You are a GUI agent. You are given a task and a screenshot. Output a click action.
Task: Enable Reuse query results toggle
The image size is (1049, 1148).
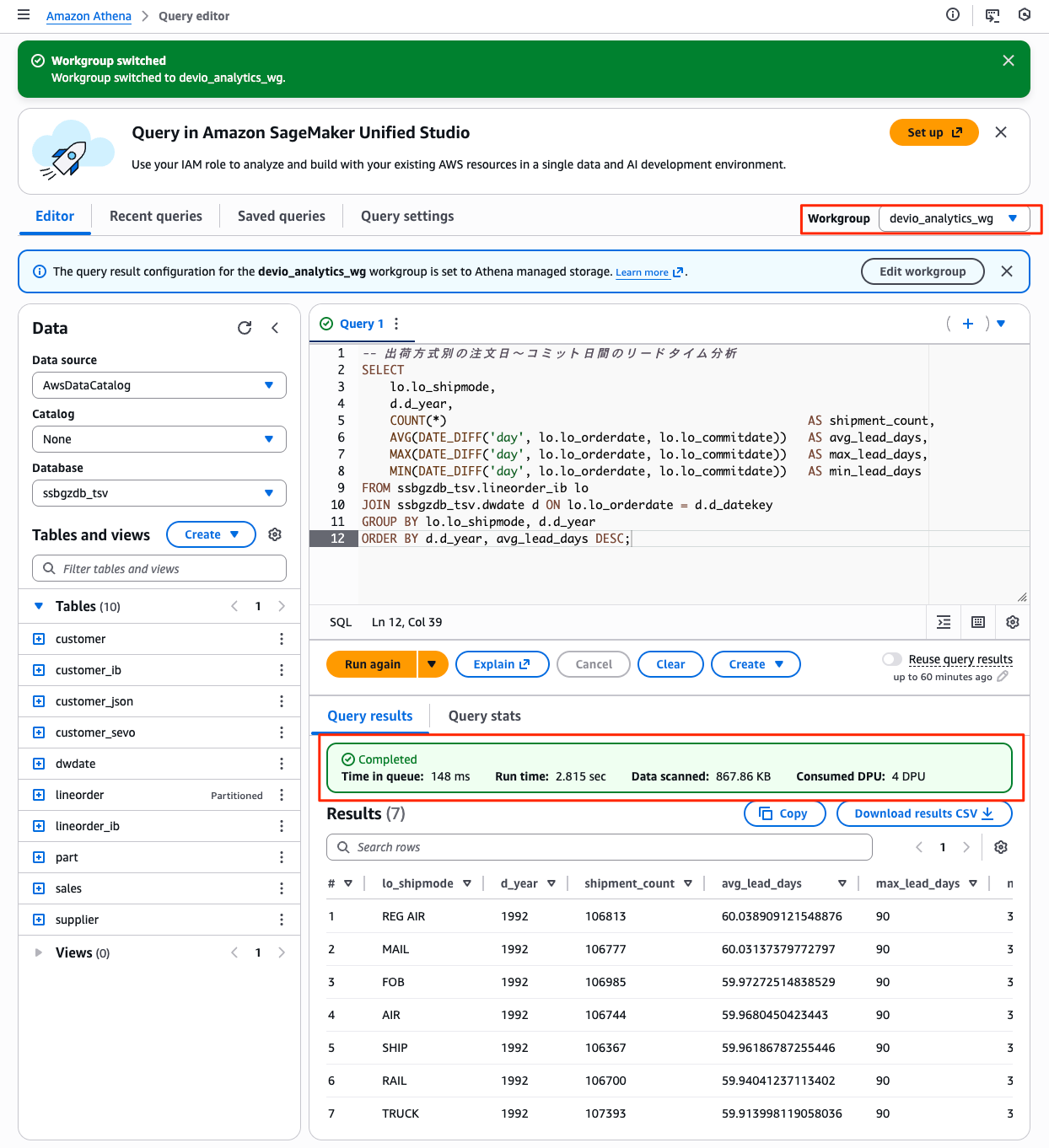(x=891, y=659)
